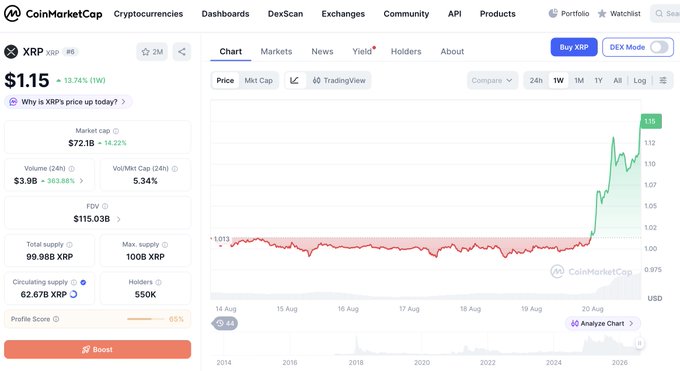Open Watchlist star in the header
This screenshot has width=680, height=371.
[x=602, y=14]
